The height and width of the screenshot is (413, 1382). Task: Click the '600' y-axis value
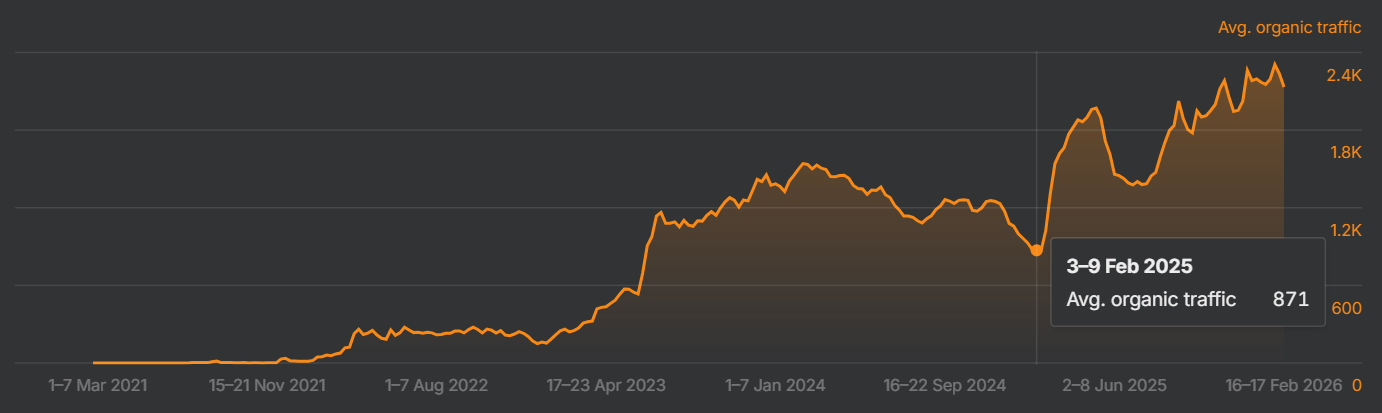pos(1348,308)
